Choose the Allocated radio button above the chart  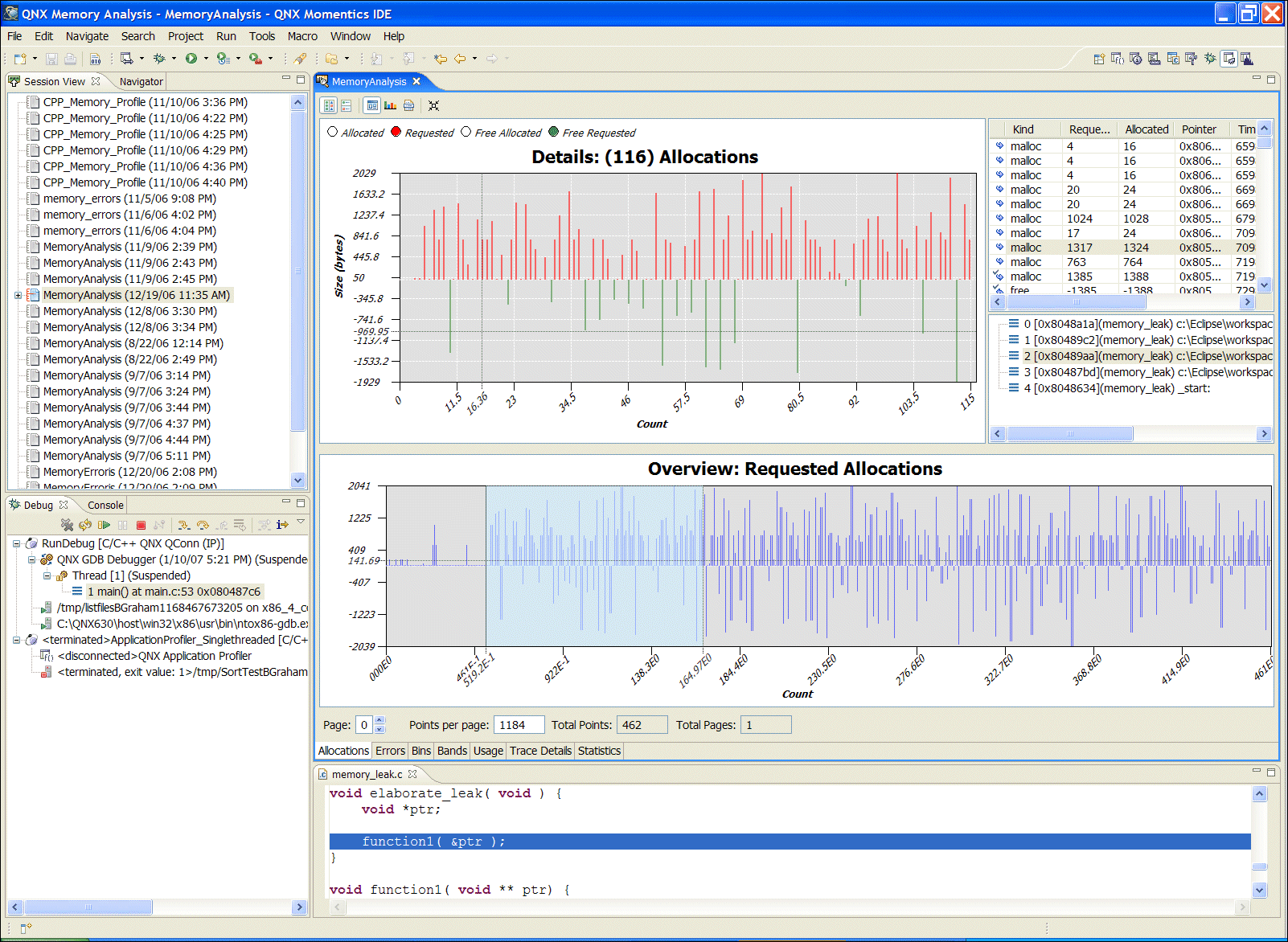point(333,132)
